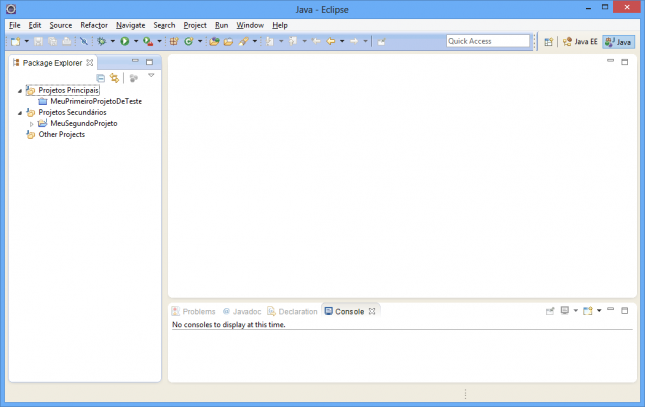Minimize the Package Explorer panel
Image resolution: width=645 pixels, height=407 pixels.
pos(135,61)
